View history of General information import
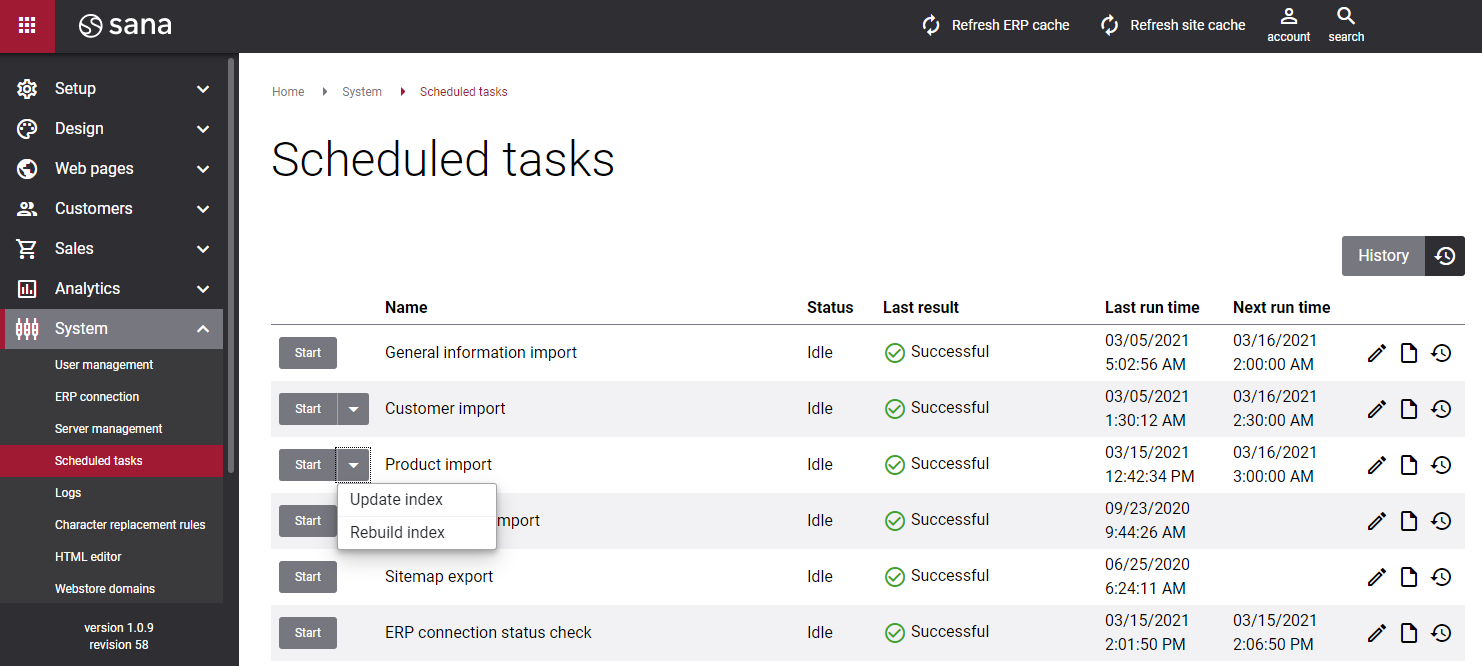The height and width of the screenshot is (666, 1482). pos(1441,353)
